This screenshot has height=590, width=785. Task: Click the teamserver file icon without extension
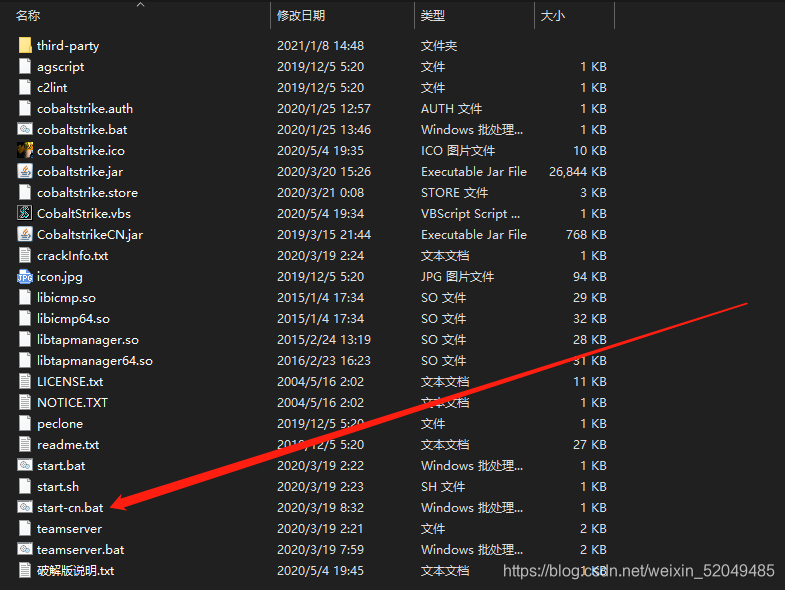[25, 528]
